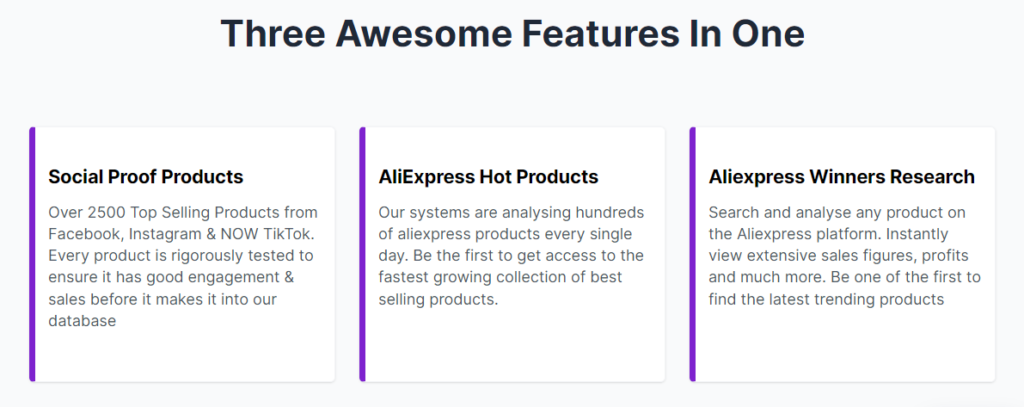Click empty space at bottom of Social Proof card
Screen dimensions: 1024x407
185,356
